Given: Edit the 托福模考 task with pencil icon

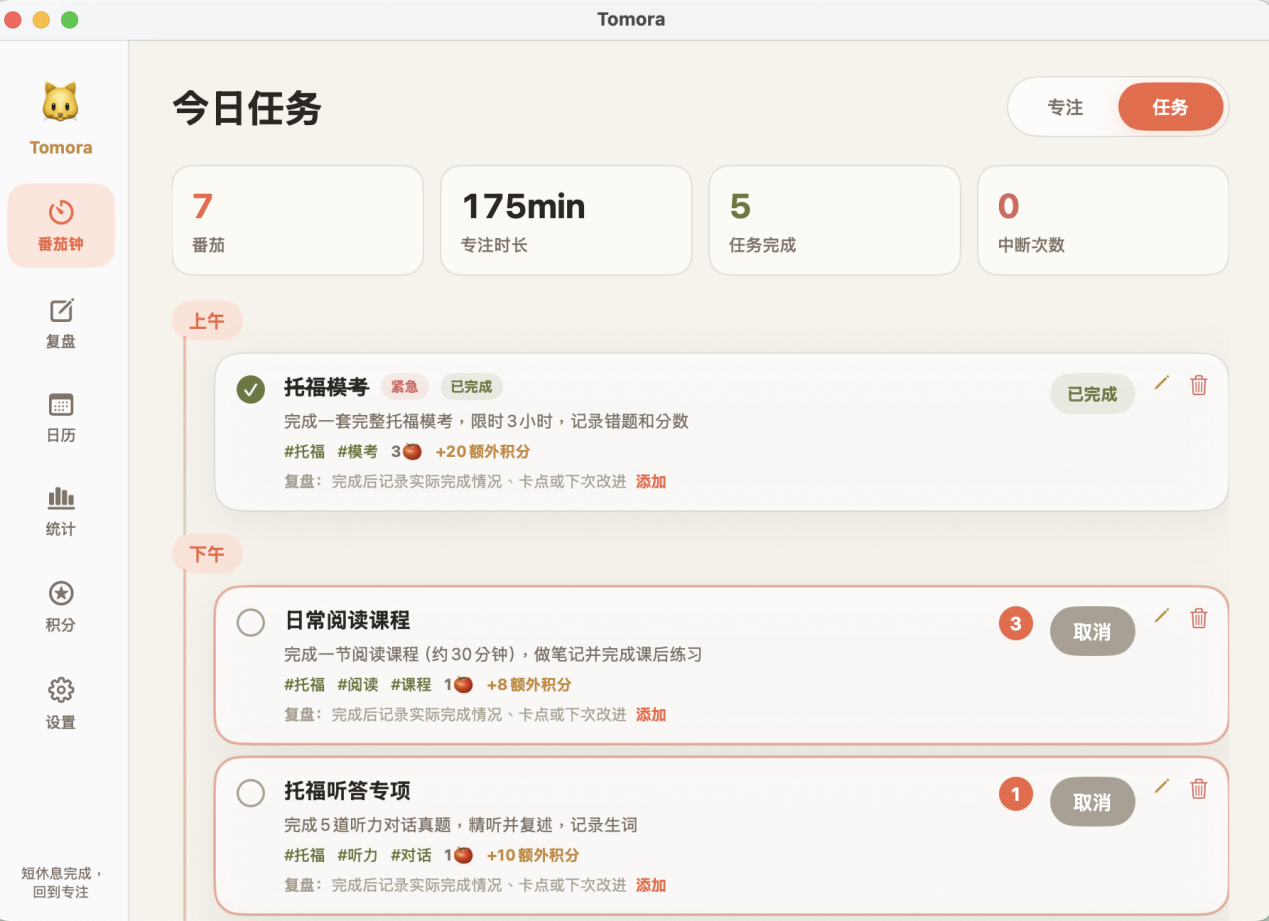Looking at the screenshot, I should click(1161, 383).
